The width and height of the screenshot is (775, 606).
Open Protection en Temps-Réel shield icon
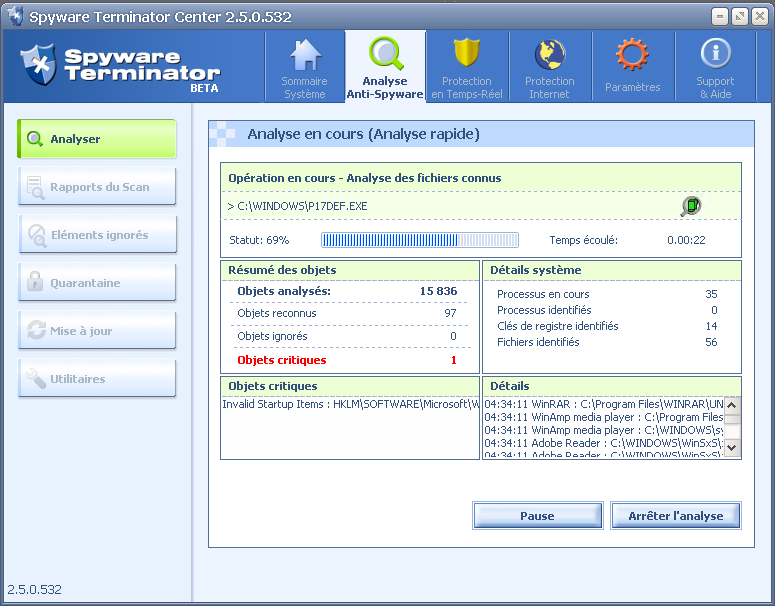tap(467, 52)
